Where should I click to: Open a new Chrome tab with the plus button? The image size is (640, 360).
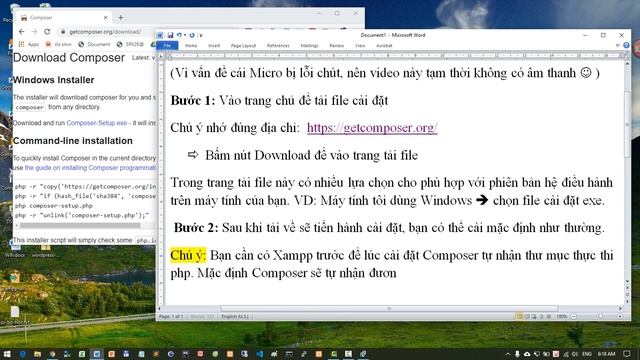[x=120, y=18]
